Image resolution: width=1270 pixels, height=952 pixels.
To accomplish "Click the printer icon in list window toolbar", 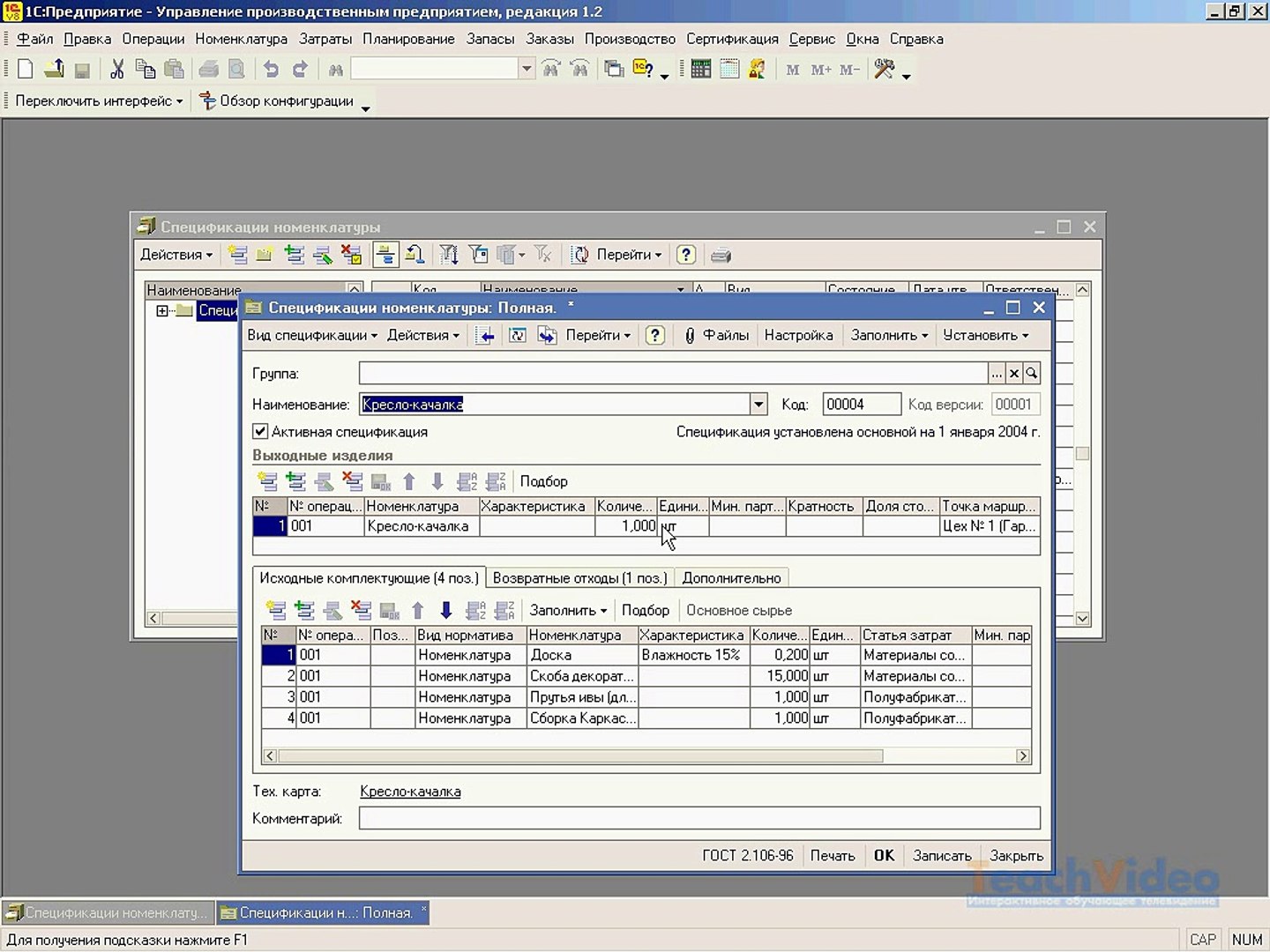I will pos(721,256).
